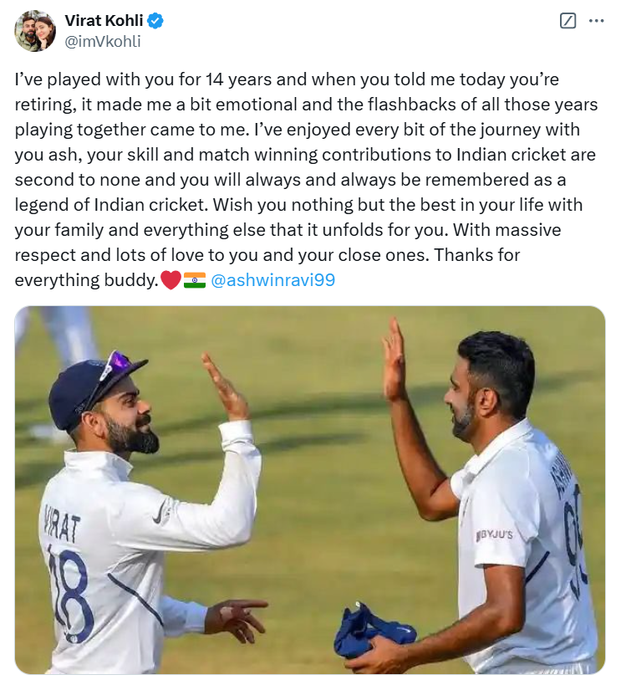Open the Virat Kohli display name
This screenshot has height=680, width=621.
(104, 20)
